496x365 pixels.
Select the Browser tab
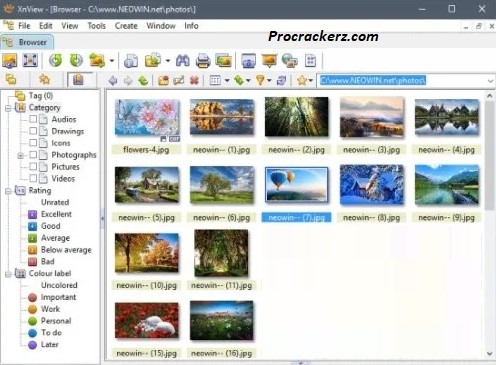27,42
